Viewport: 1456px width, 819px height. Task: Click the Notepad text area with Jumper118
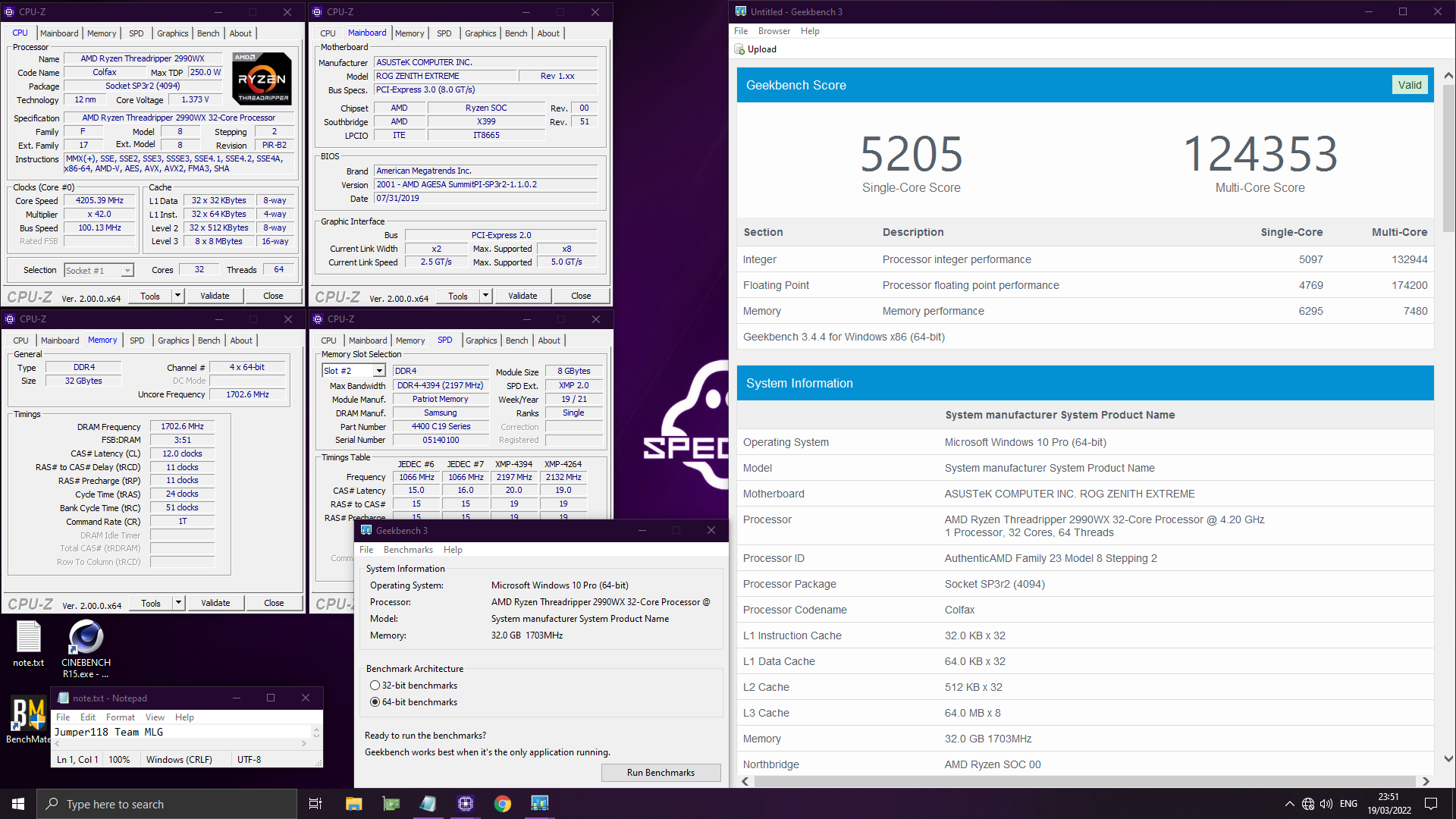click(182, 732)
